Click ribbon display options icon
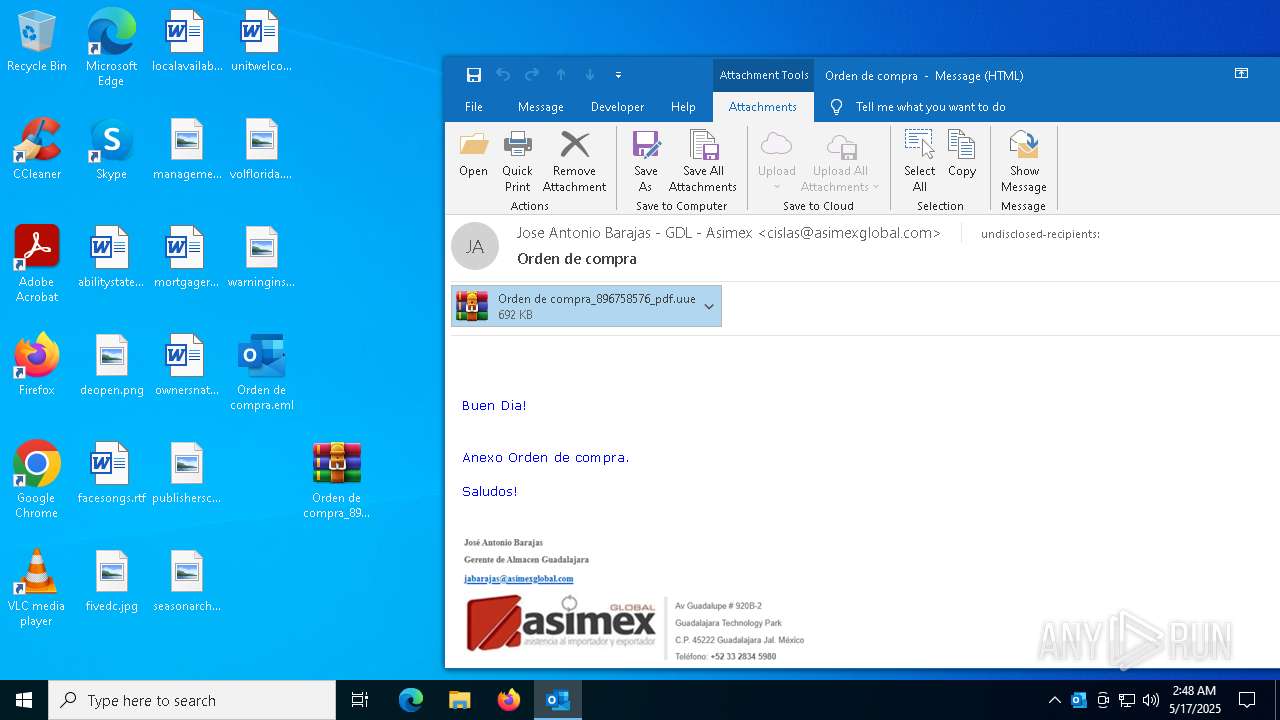The image size is (1280, 720). pyautogui.click(x=1241, y=74)
